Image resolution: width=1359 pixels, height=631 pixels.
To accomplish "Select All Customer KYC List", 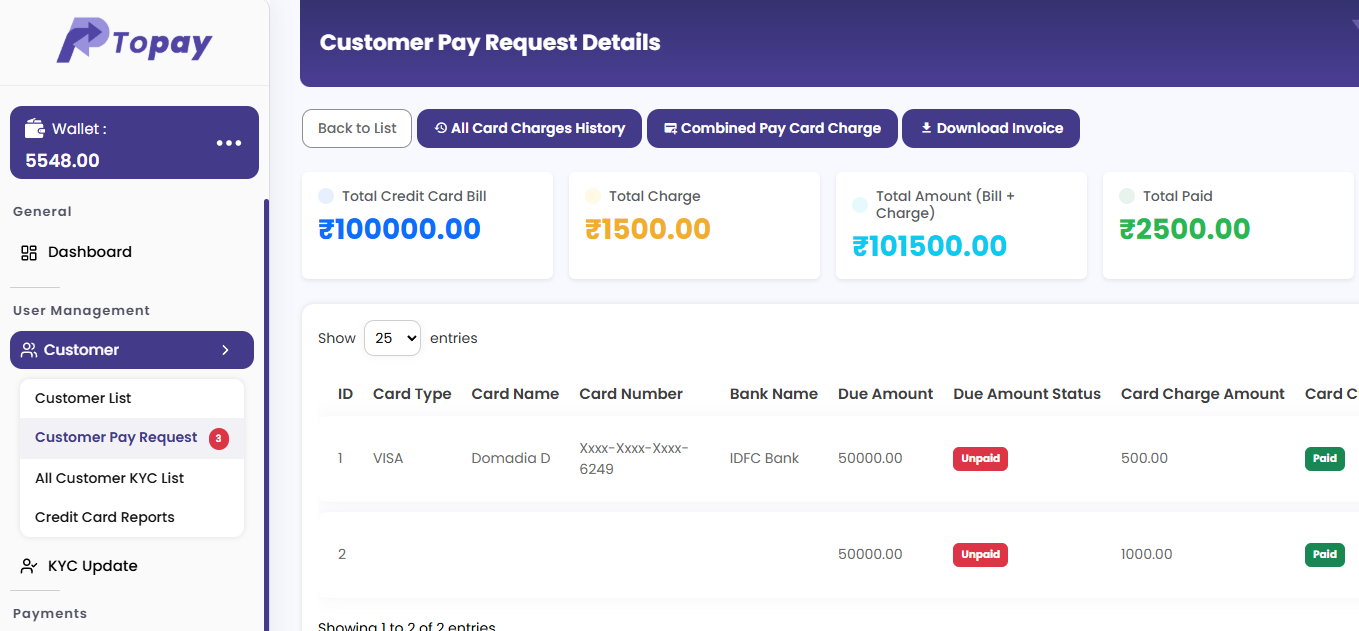I will click(109, 478).
